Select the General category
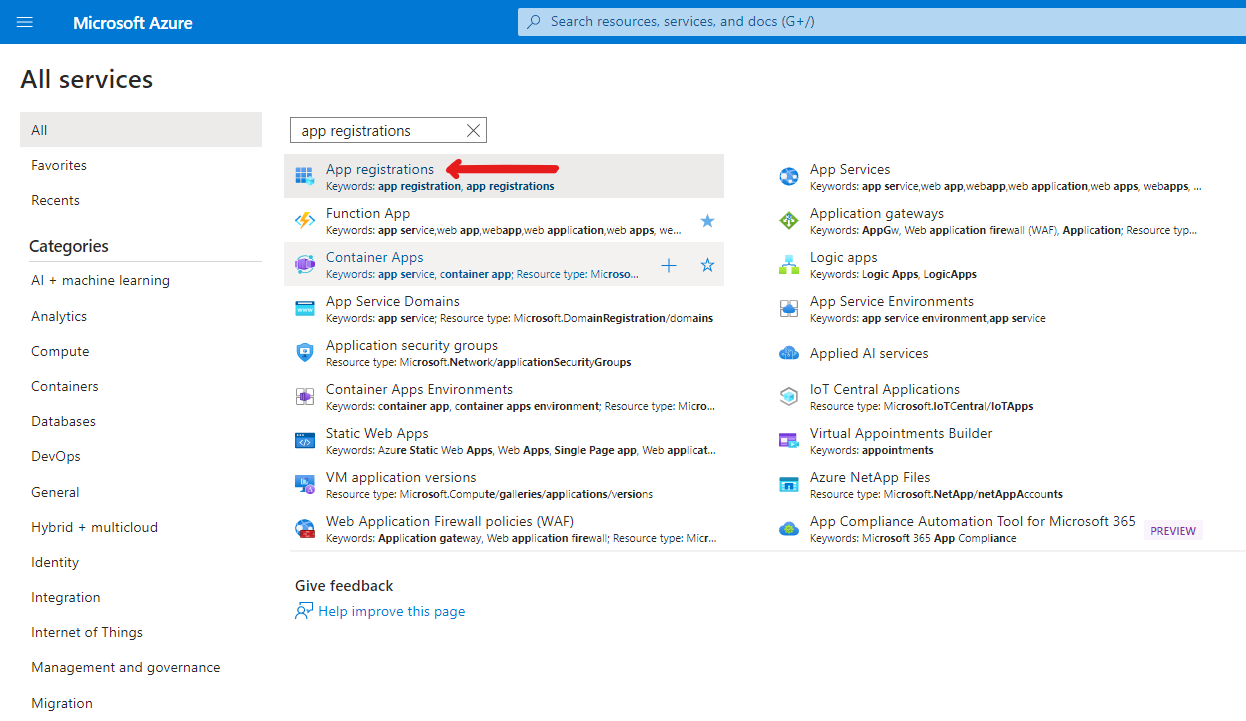The height and width of the screenshot is (721, 1246). point(55,492)
